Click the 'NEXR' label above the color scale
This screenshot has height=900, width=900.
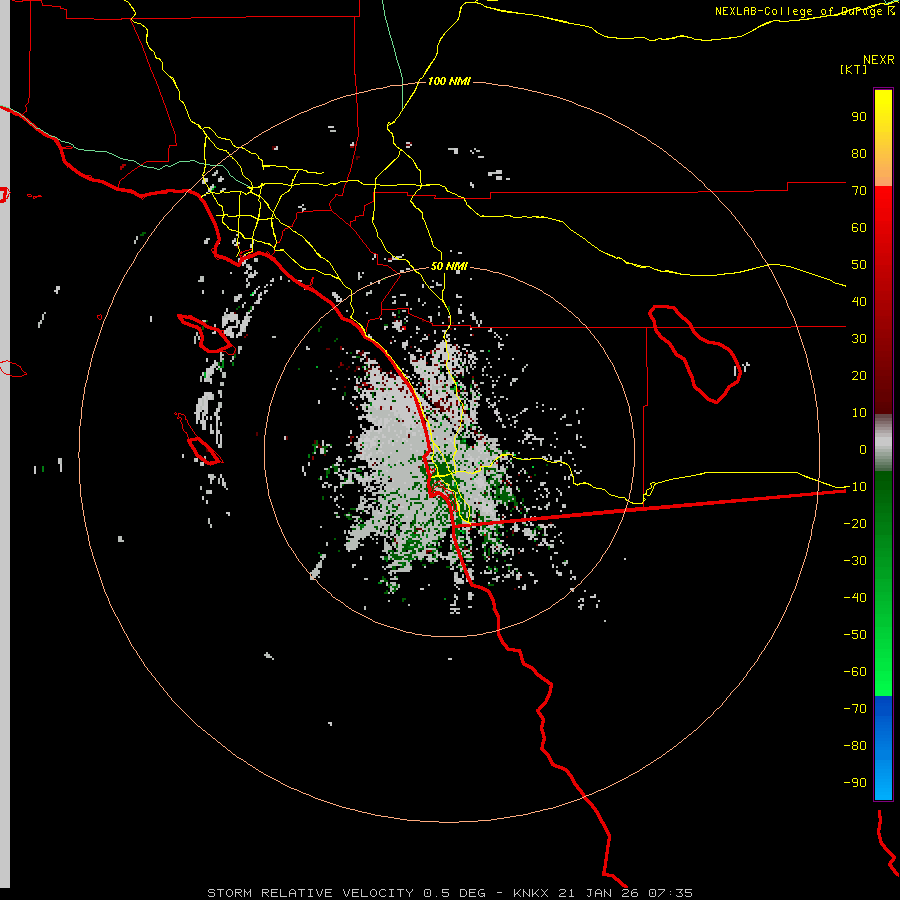coord(878,60)
